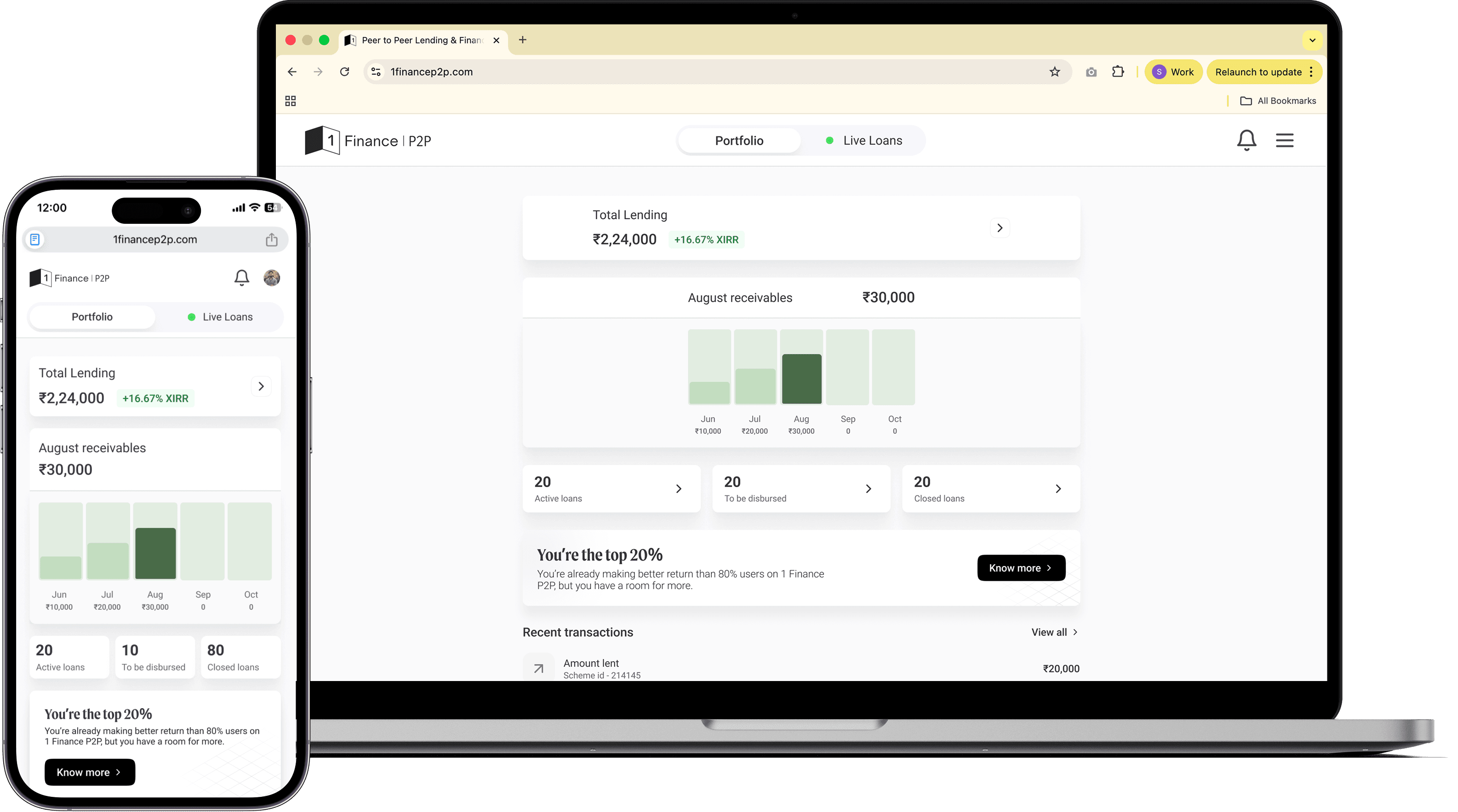This screenshot has height=812, width=1458.
Task: Click the browser forward arrow on laptop
Action: 318,72
